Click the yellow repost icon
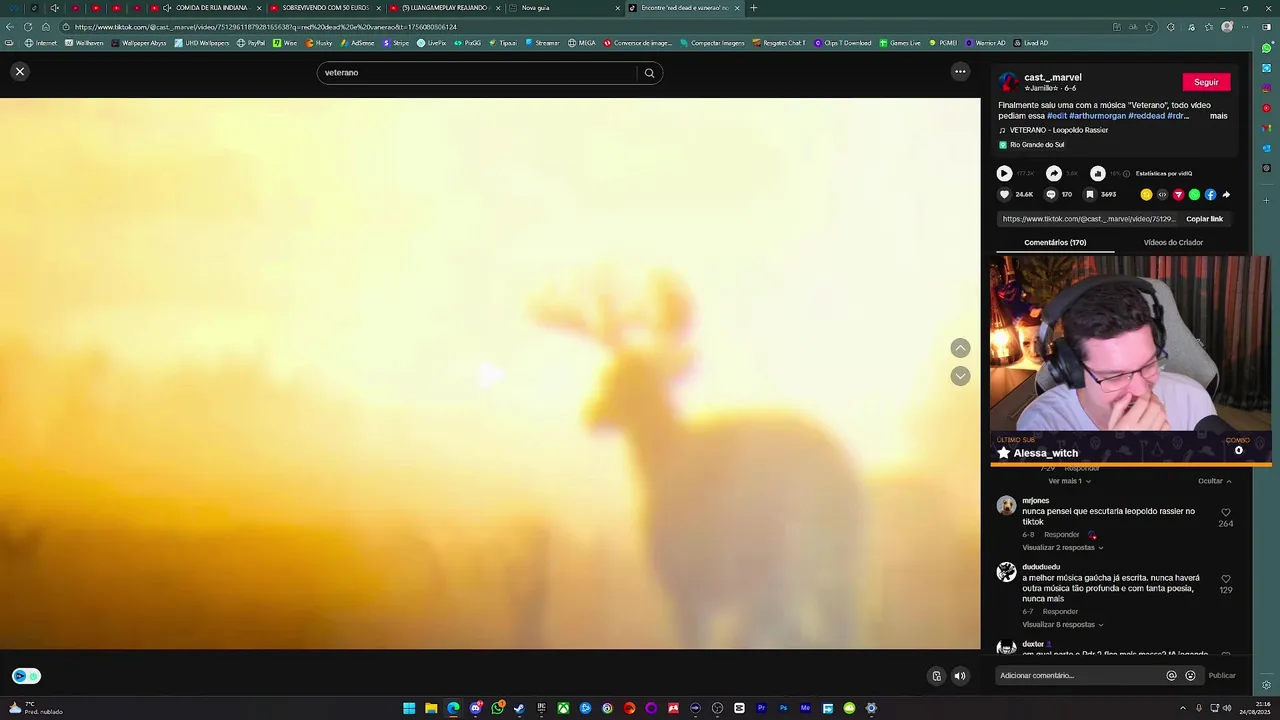Image resolution: width=1280 pixels, height=720 pixels. pos(1146,195)
